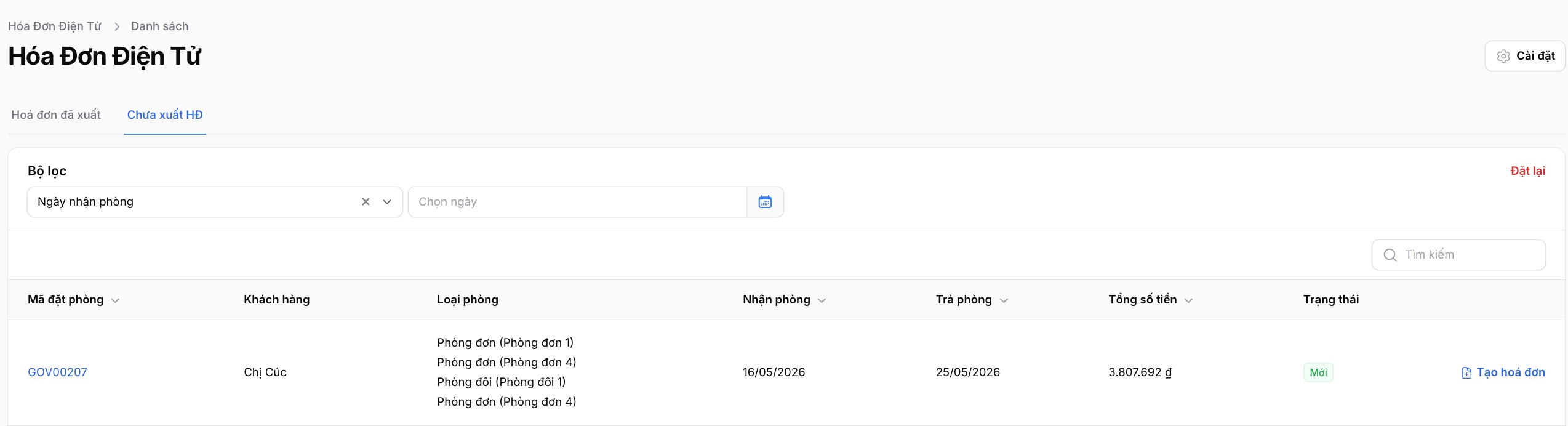Sort by Trả phòng column chevron
1568x426 pixels.
[x=1004, y=300]
